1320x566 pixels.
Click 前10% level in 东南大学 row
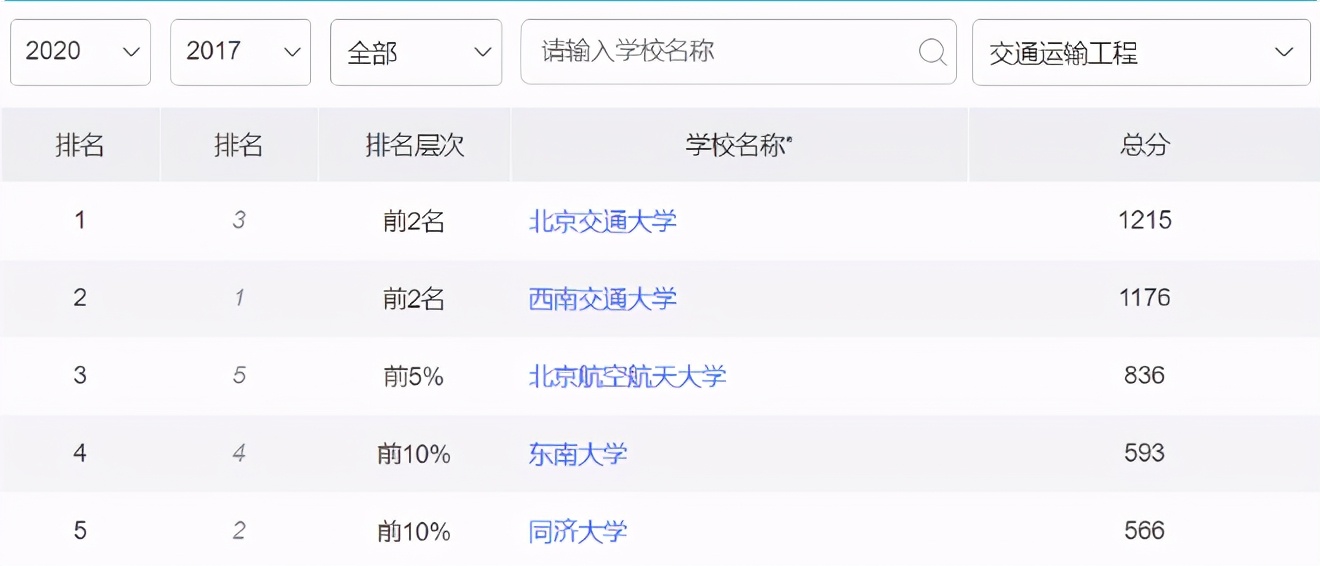coord(414,454)
